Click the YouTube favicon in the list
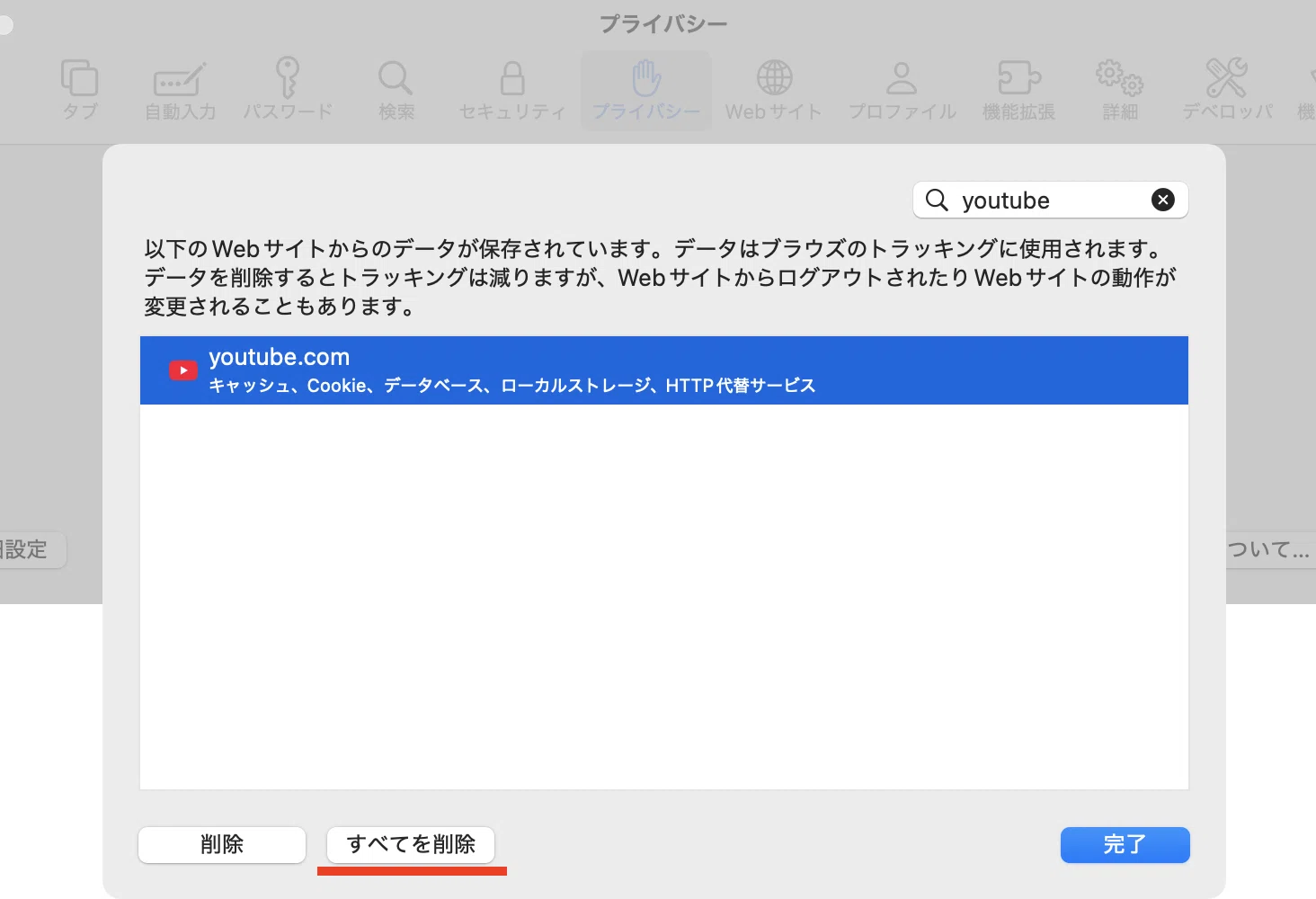This screenshot has height=899, width=1316. coord(183,370)
